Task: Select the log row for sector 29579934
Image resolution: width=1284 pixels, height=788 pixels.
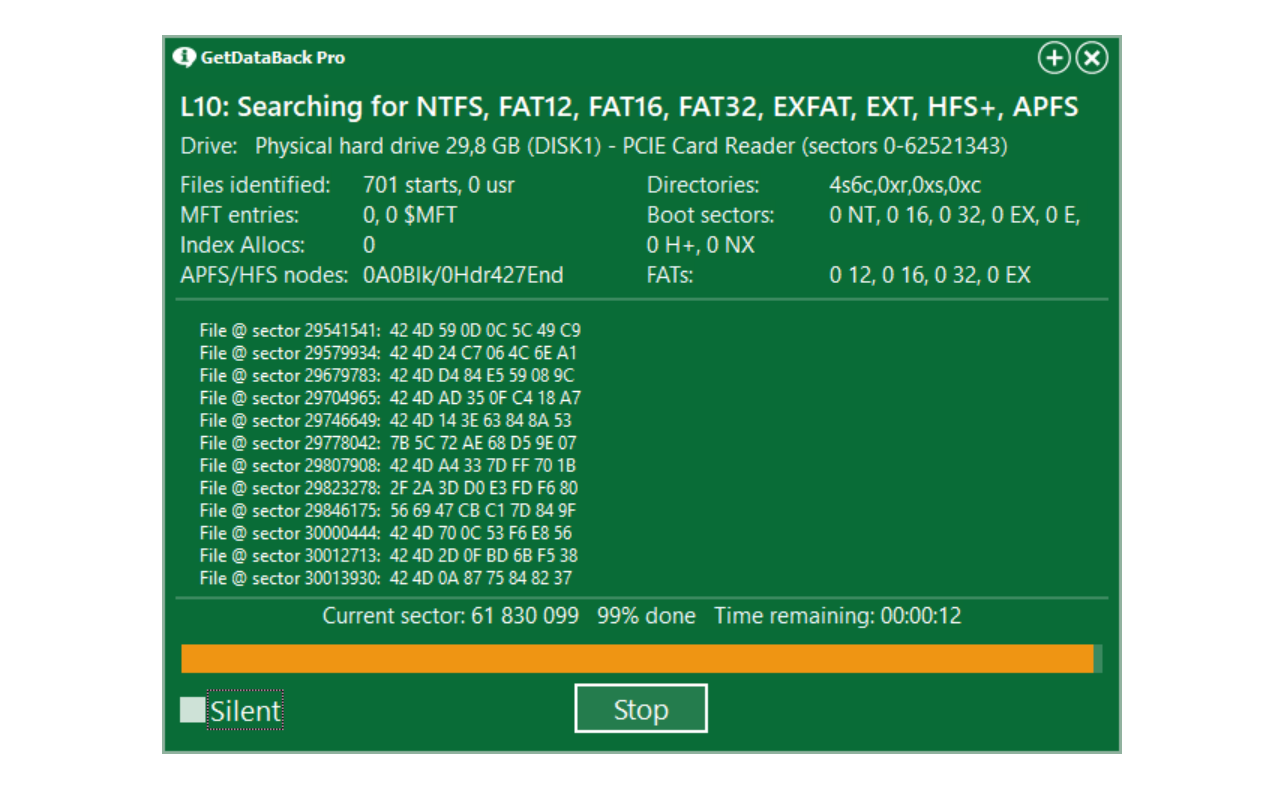Action: [388, 353]
